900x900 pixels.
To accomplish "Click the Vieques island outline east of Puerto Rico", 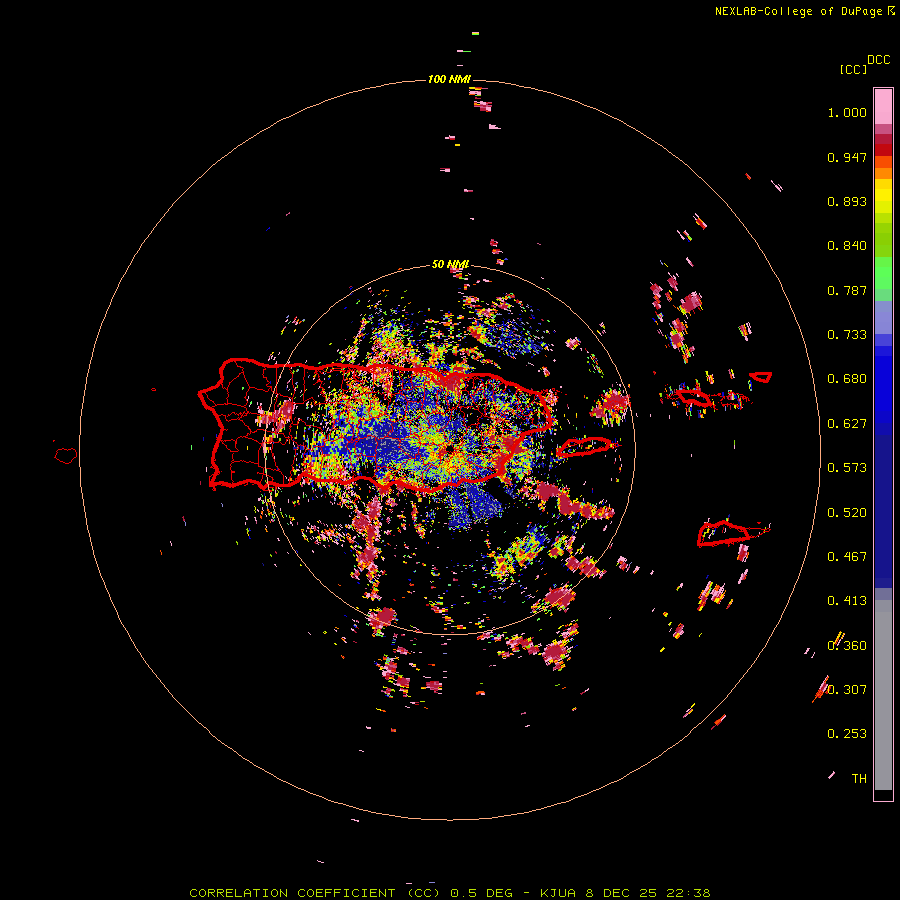I will 585,447.
